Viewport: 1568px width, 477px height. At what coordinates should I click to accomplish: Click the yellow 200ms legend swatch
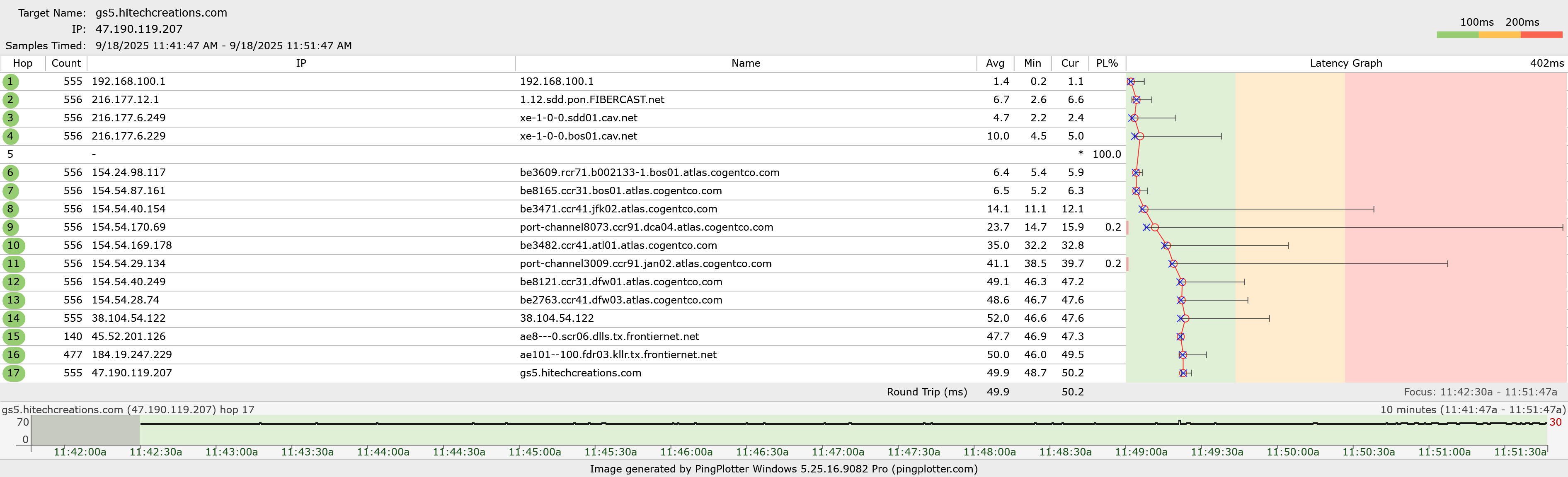coord(1499,35)
